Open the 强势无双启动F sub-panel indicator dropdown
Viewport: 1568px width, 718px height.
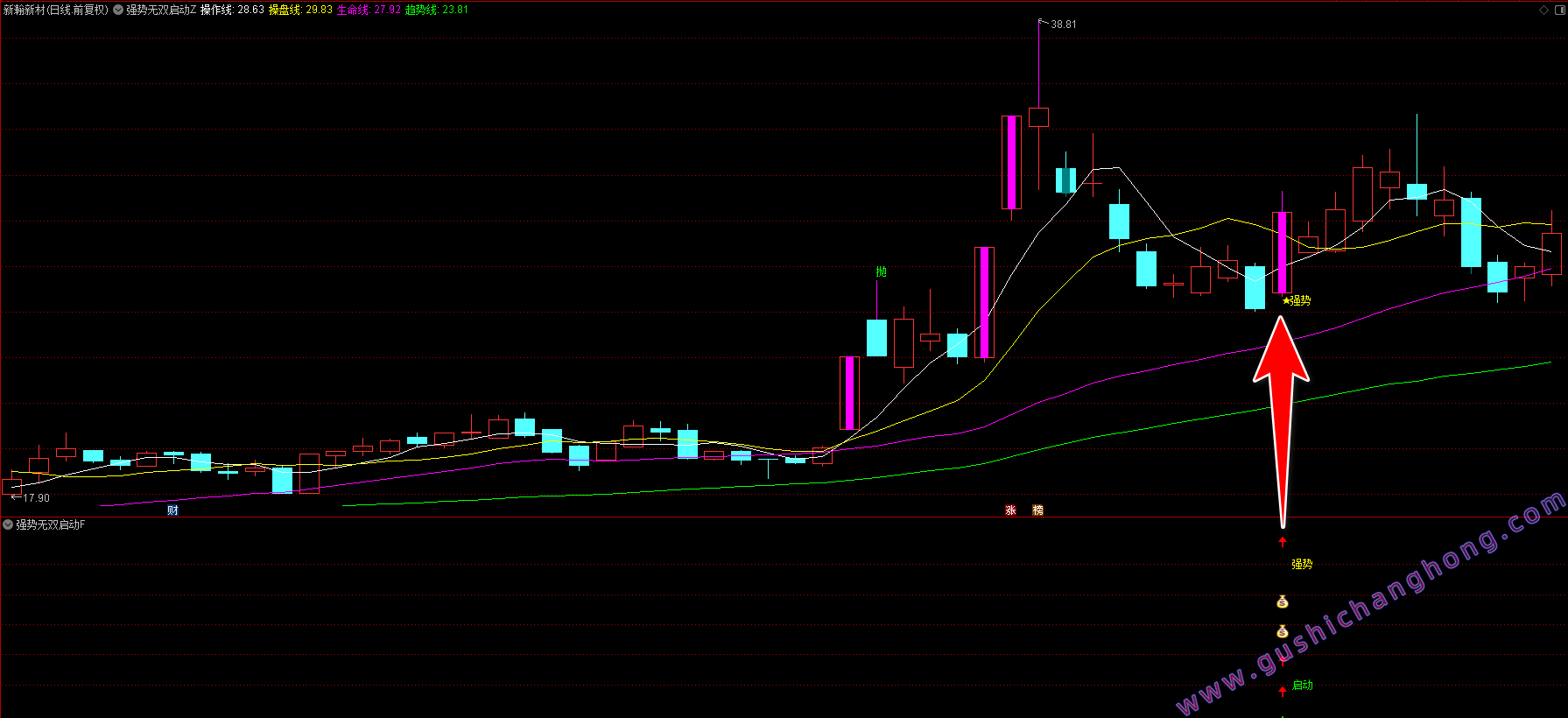point(8,524)
